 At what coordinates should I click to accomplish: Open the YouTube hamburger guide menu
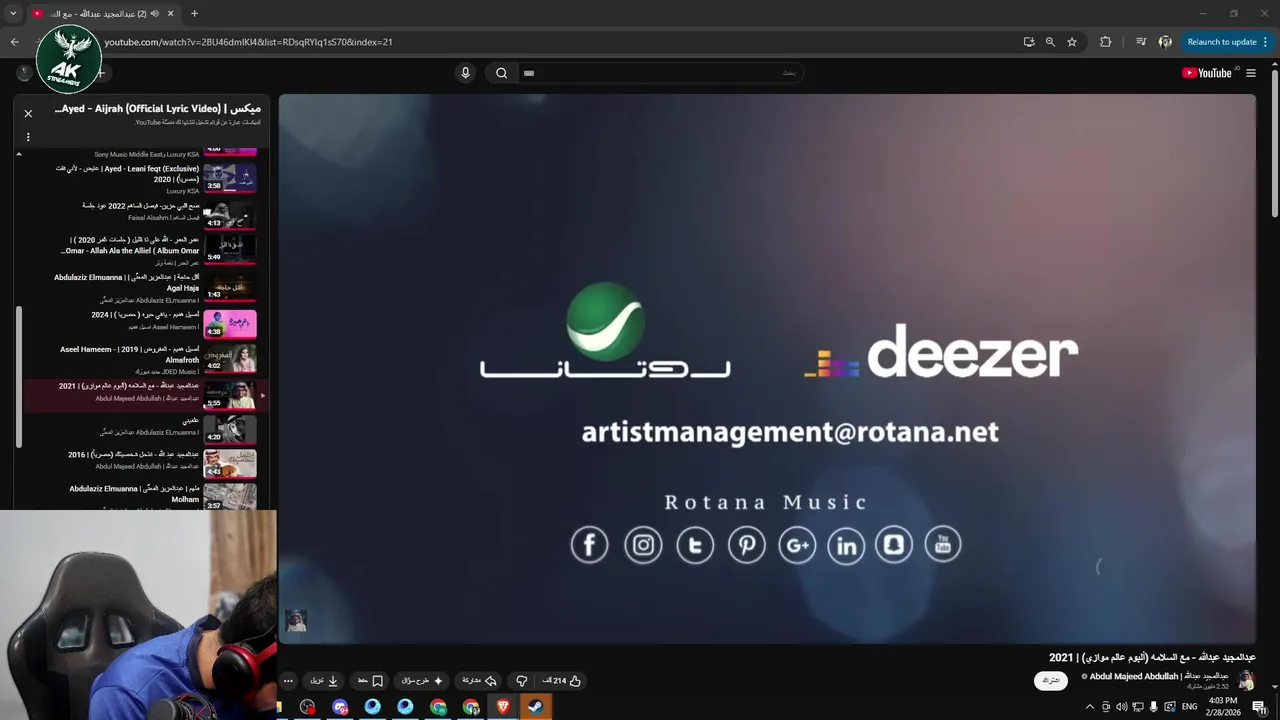pos(1250,73)
